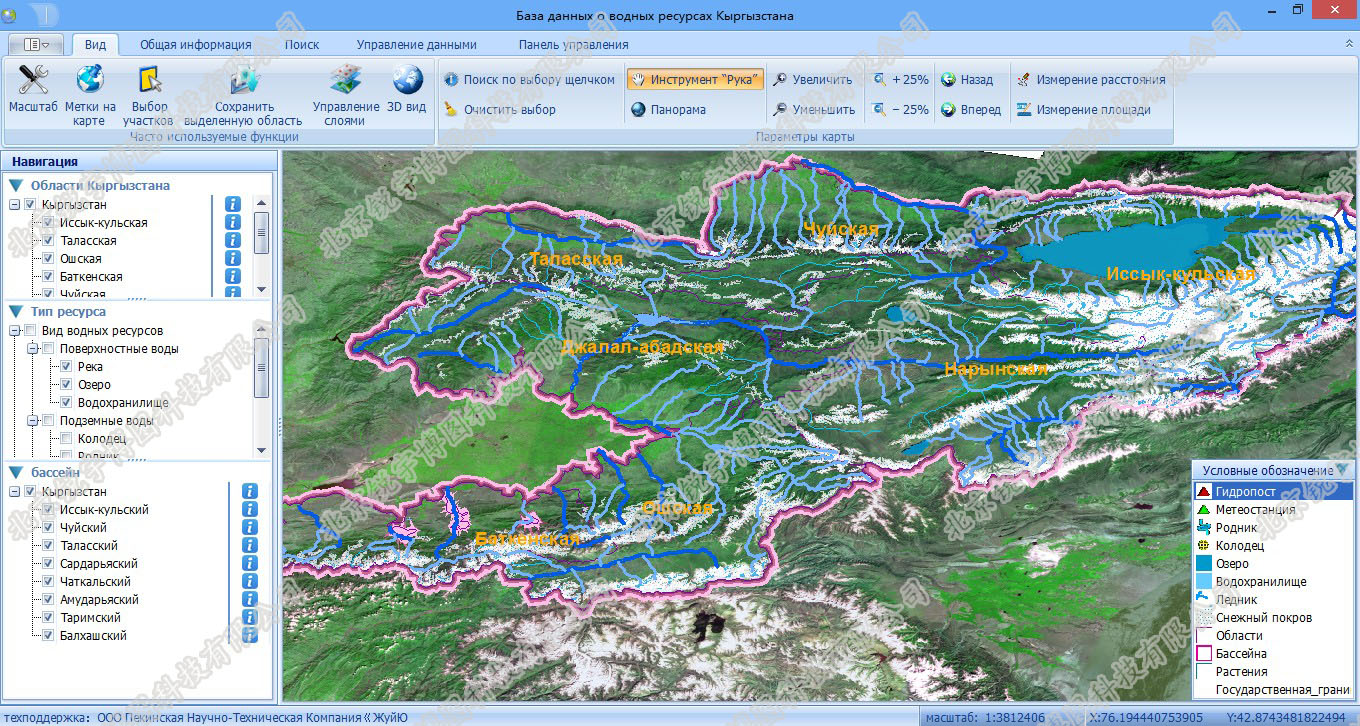Screen dimensions: 1360x726
Task: Select the Выбор участков tool
Action: coord(149,81)
